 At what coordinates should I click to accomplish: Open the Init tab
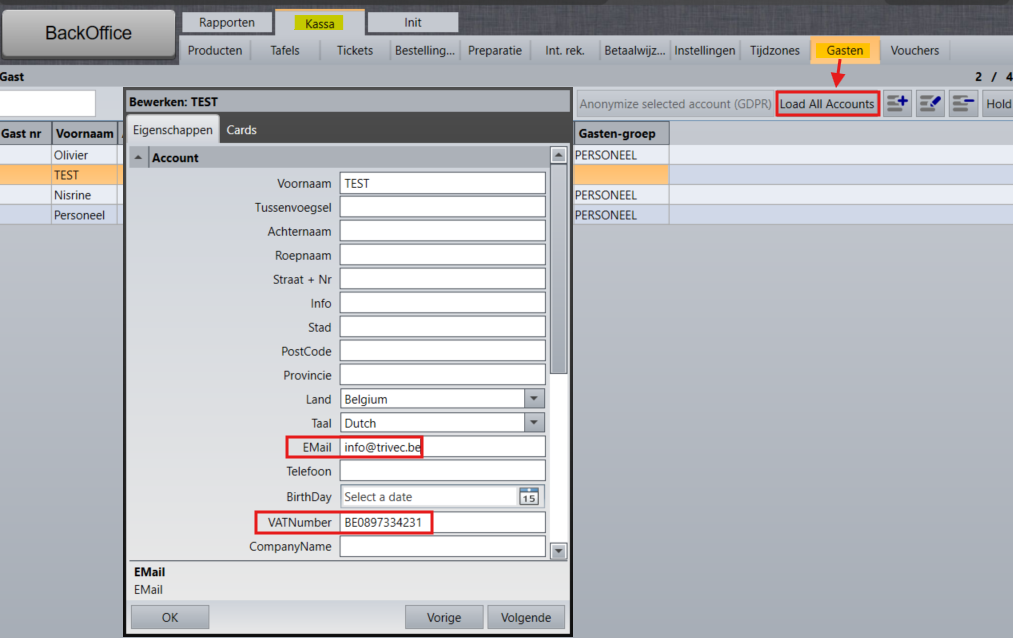click(413, 23)
